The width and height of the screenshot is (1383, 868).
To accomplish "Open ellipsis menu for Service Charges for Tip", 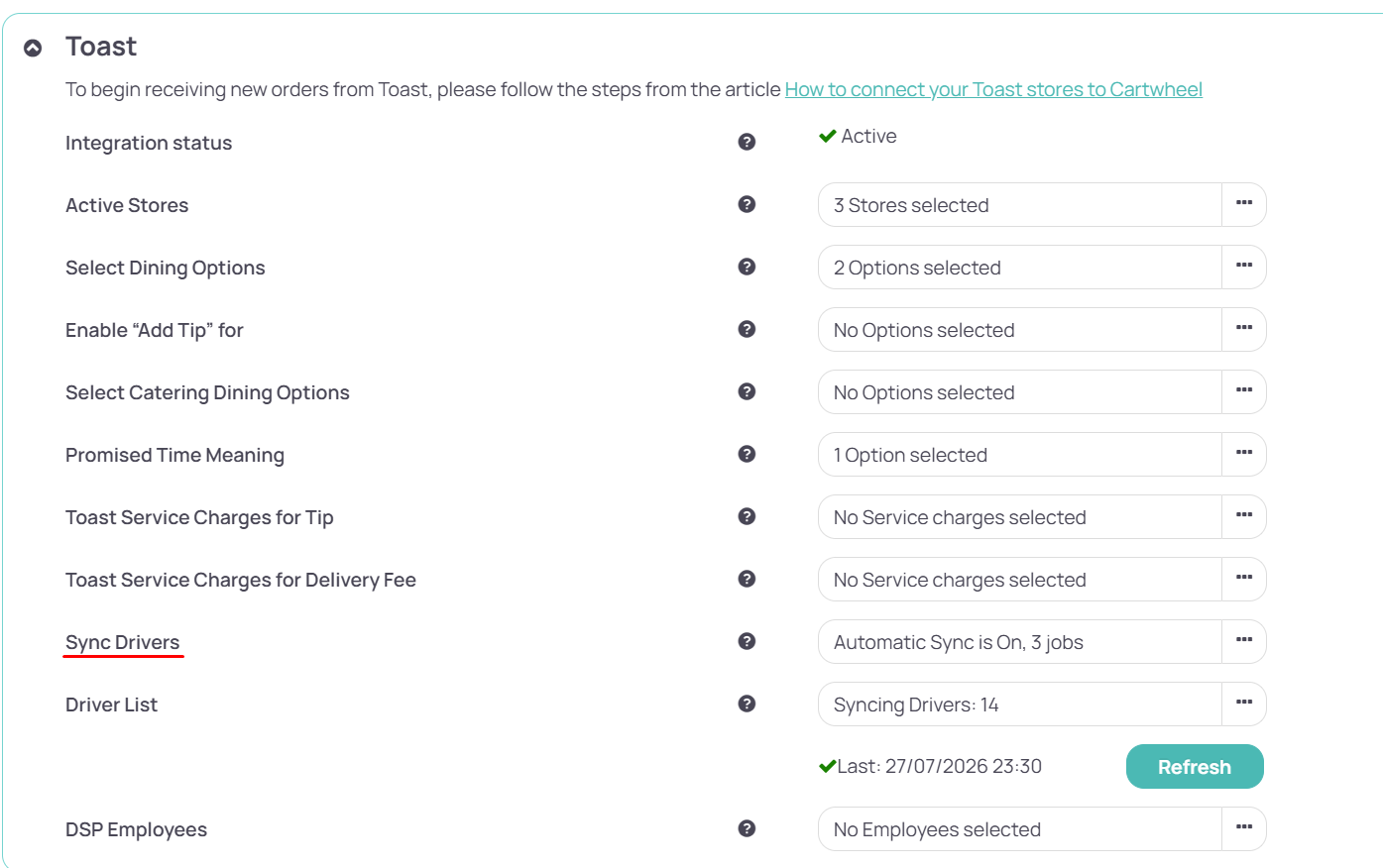I will (1244, 516).
